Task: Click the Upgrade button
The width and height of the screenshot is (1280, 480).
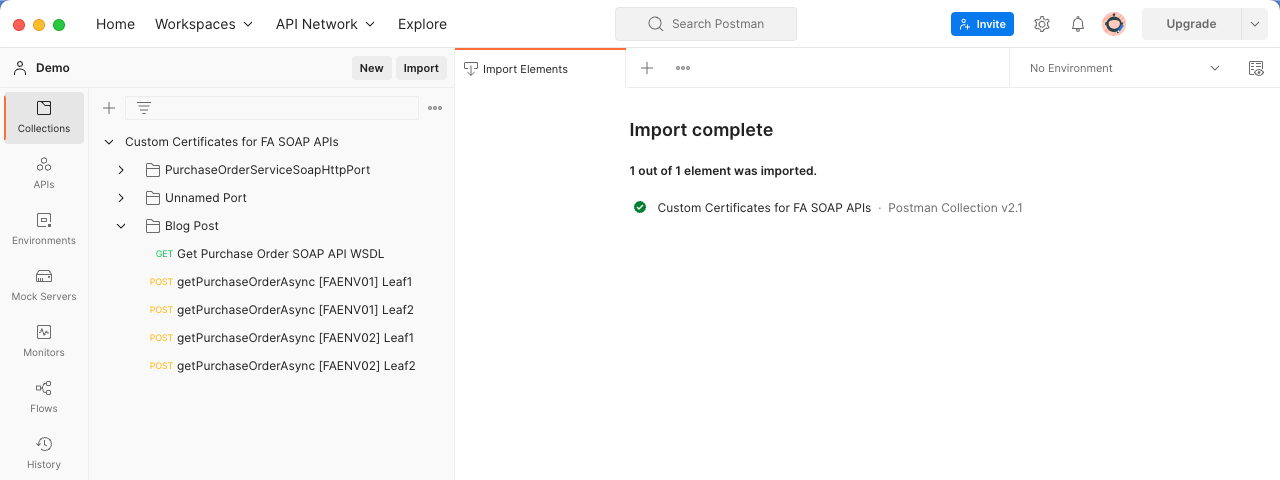Action: pyautogui.click(x=1191, y=24)
